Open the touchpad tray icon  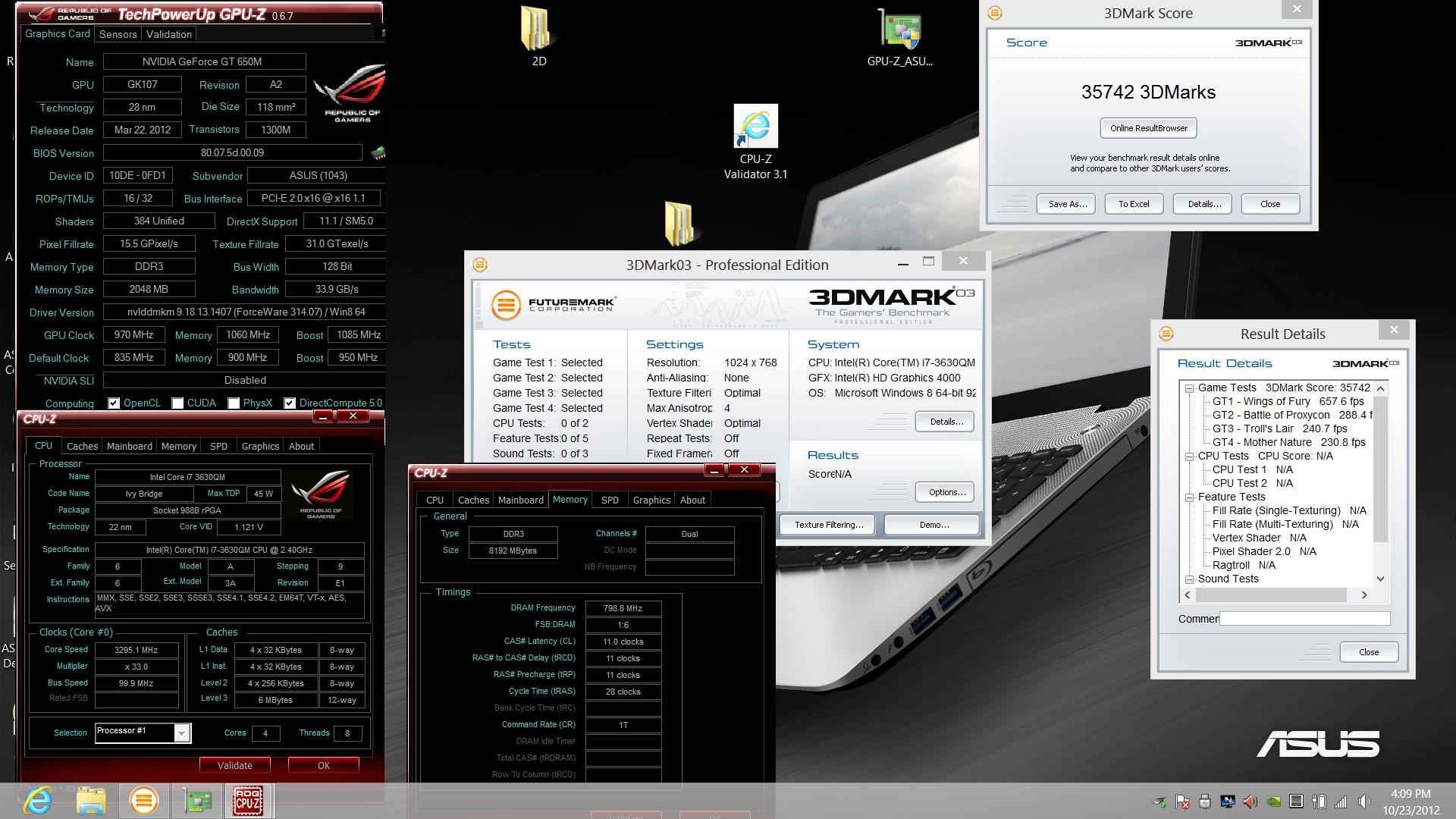[x=1297, y=802]
